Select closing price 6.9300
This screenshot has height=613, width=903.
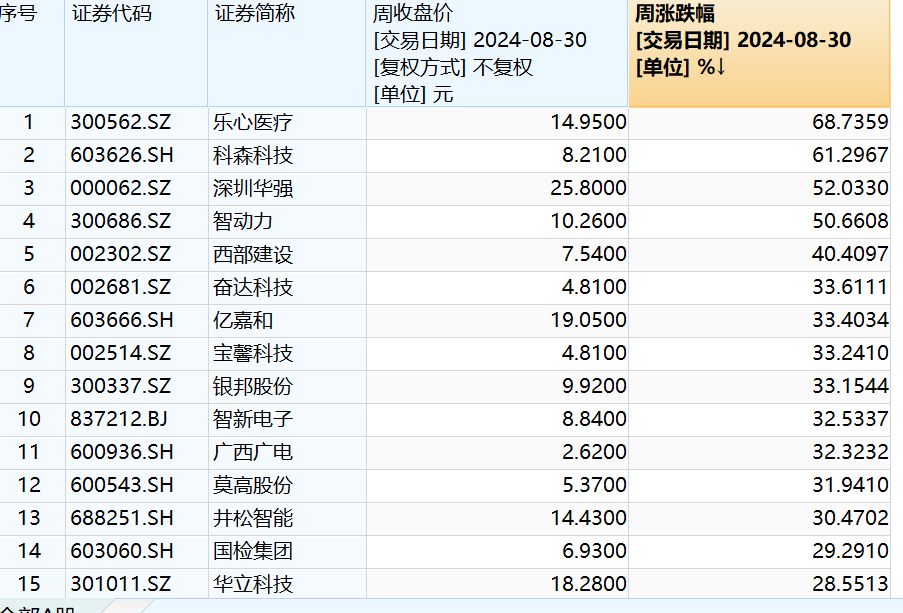tap(594, 551)
